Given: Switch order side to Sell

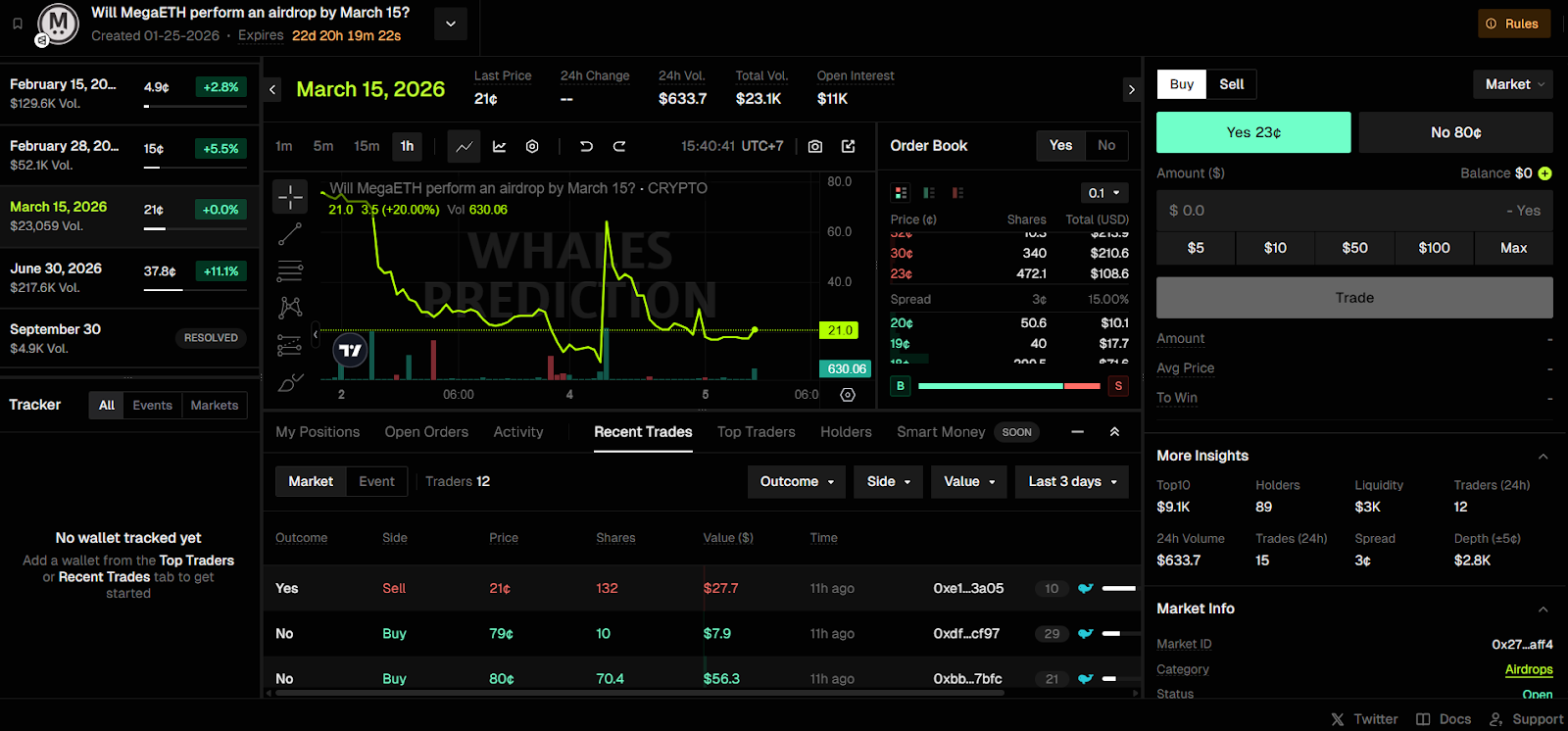Looking at the screenshot, I should point(1231,84).
